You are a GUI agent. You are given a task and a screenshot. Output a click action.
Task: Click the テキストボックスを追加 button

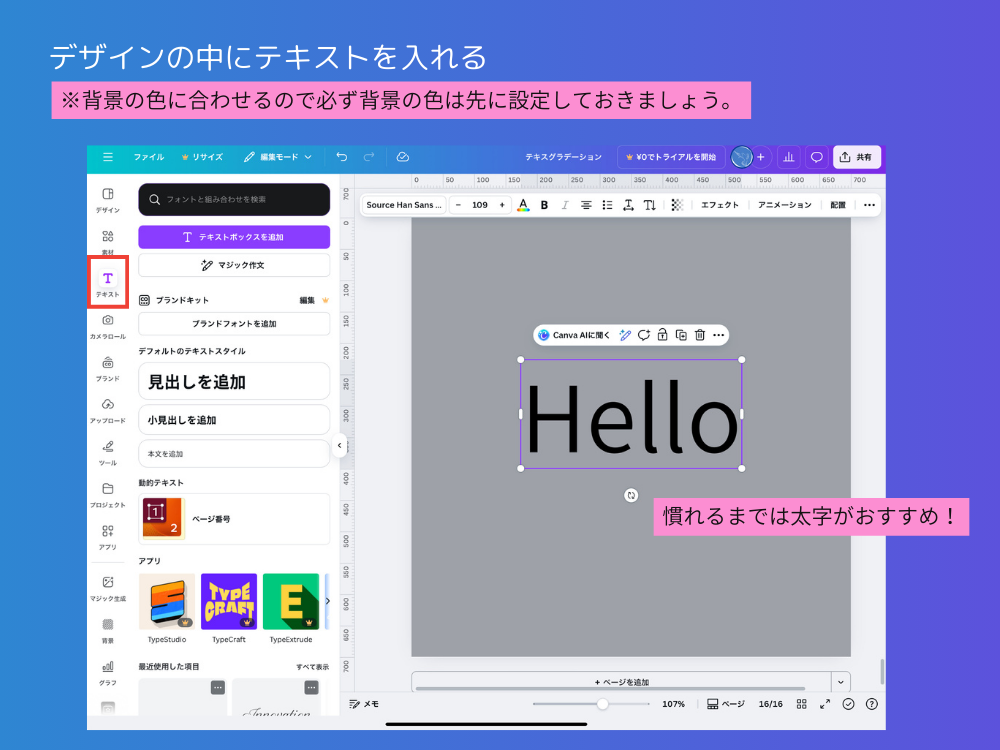point(234,237)
